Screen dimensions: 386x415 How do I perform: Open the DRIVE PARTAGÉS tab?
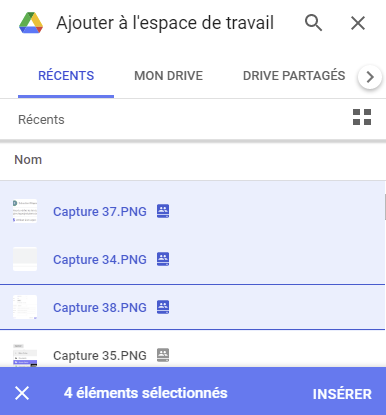294,76
